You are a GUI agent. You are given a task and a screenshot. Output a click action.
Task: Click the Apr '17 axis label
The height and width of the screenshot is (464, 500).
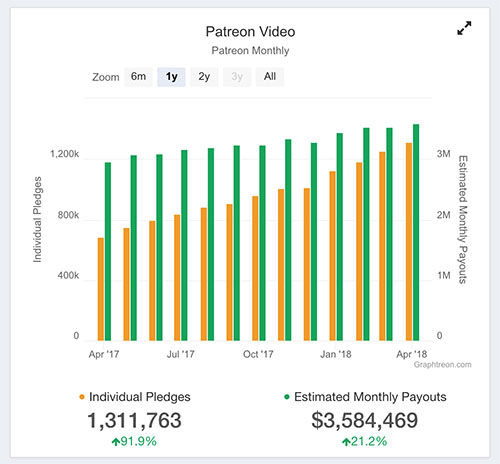point(104,354)
